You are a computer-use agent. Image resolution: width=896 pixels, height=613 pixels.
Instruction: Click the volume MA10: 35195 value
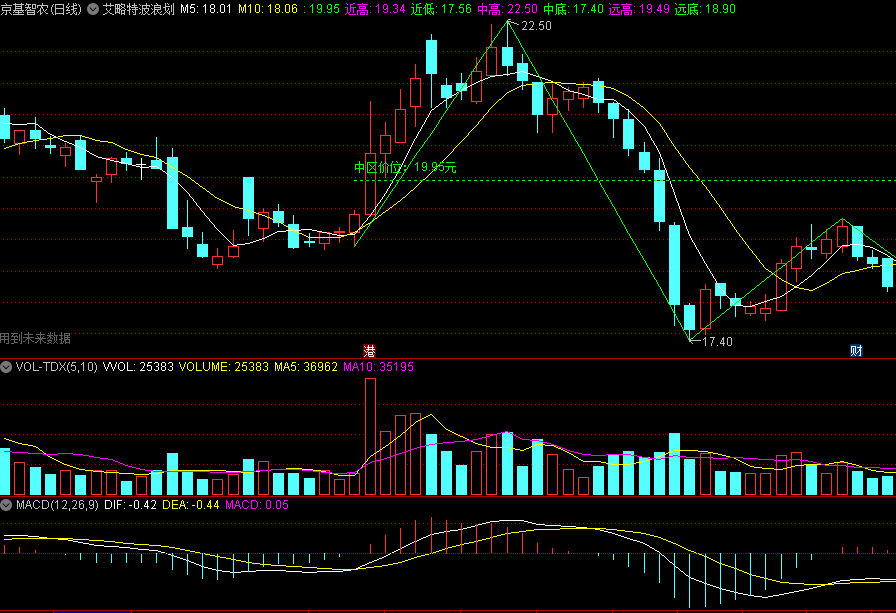tap(378, 367)
